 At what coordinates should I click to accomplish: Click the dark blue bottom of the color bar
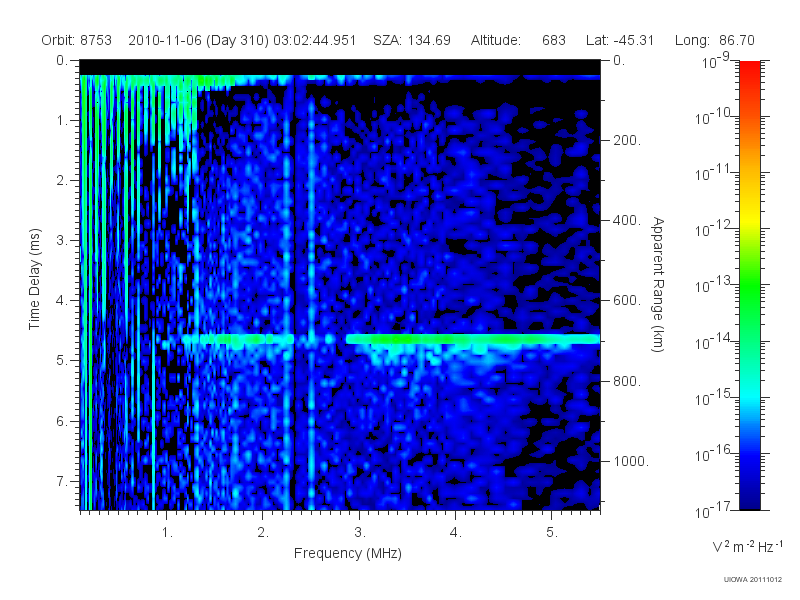pos(749,495)
